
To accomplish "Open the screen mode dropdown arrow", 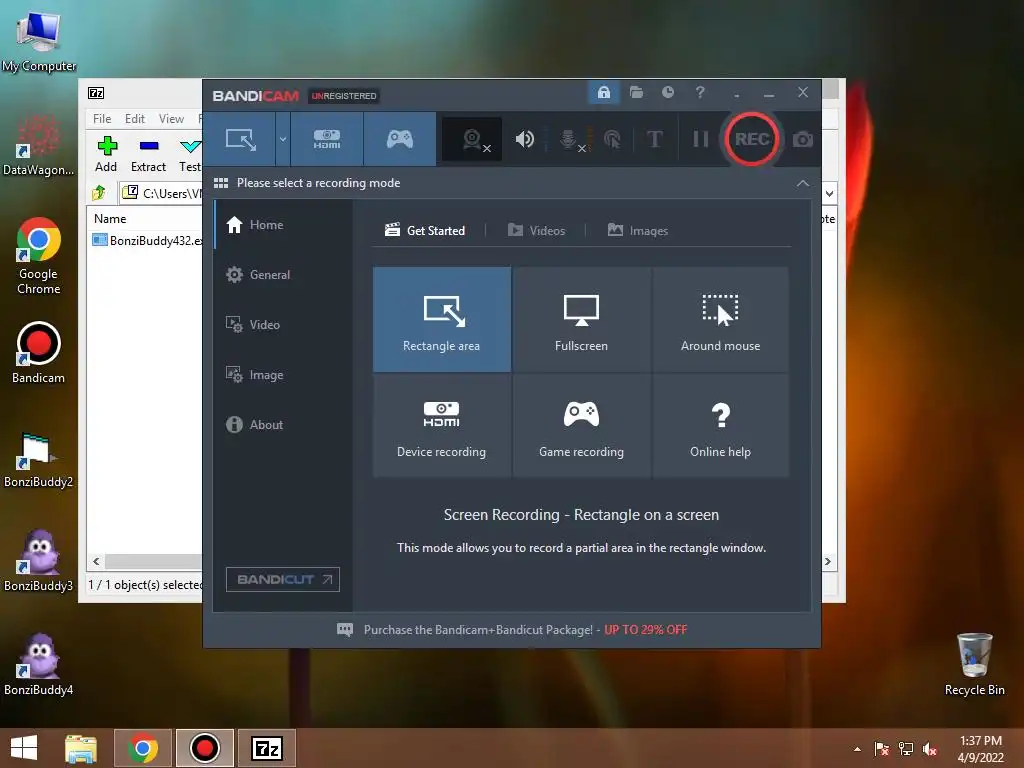I will 283,139.
